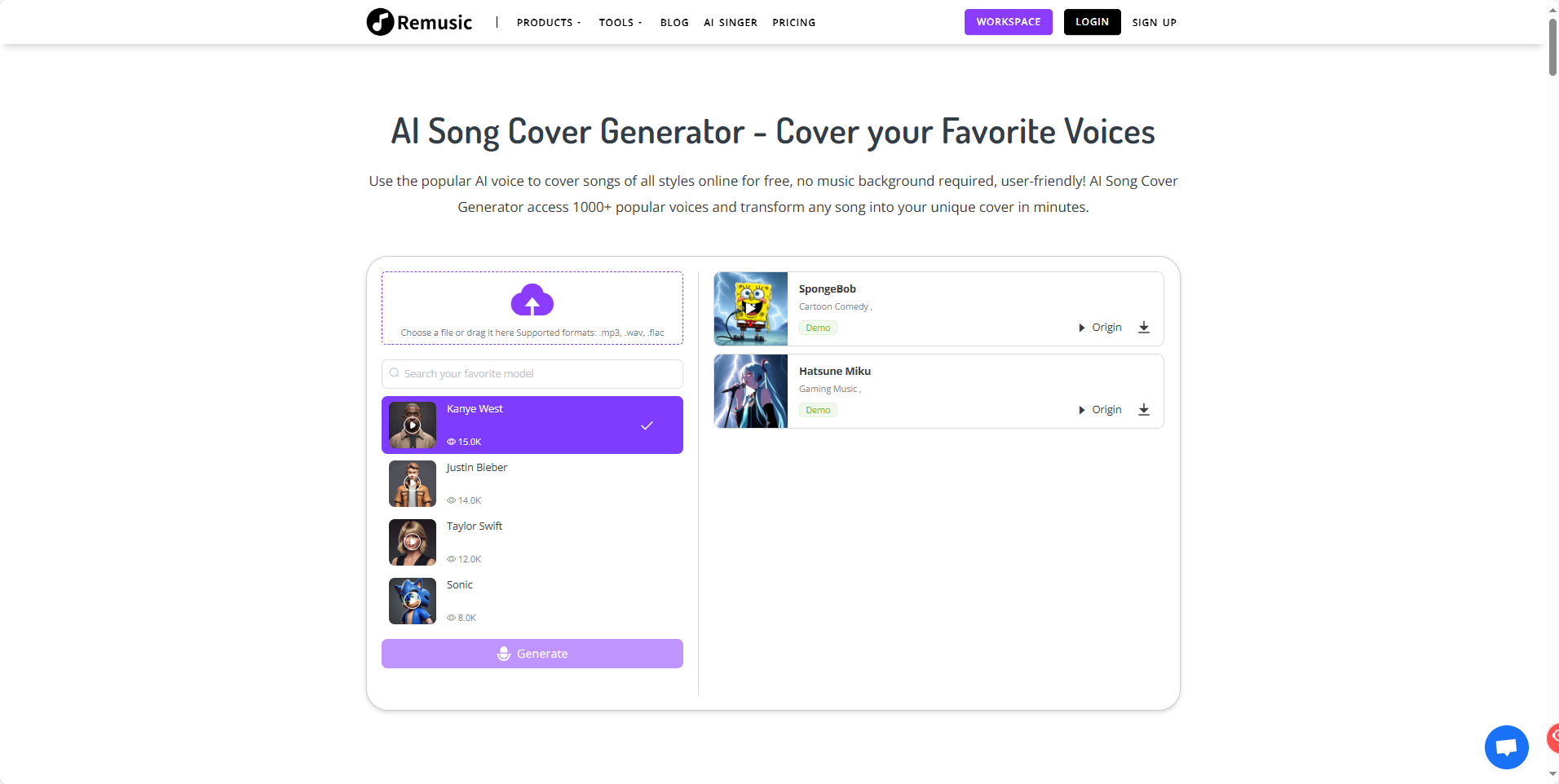
Task: Click the search your favorite model field
Action: click(x=532, y=373)
